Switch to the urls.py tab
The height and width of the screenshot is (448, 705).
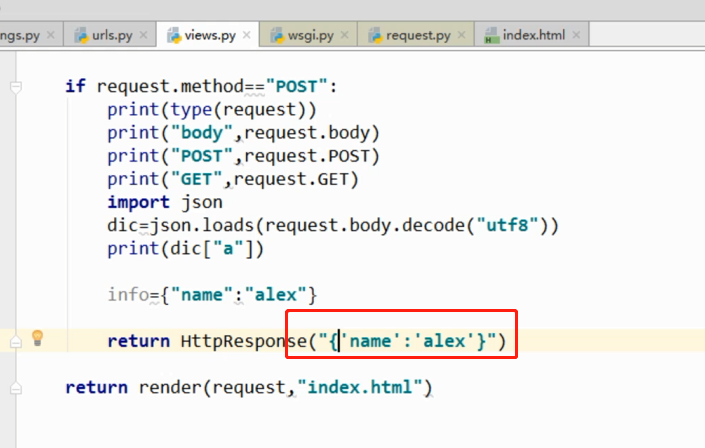pyautogui.click(x=112, y=35)
